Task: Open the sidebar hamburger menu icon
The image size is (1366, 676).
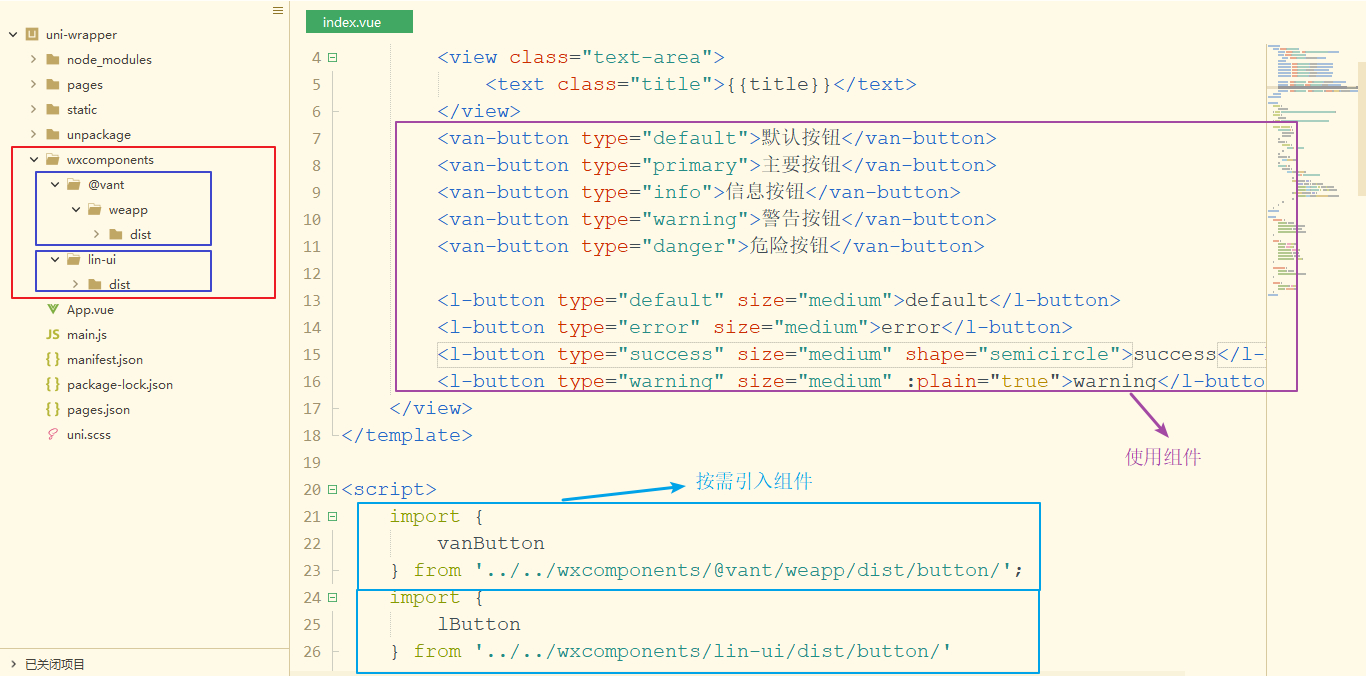Action: pos(278,10)
